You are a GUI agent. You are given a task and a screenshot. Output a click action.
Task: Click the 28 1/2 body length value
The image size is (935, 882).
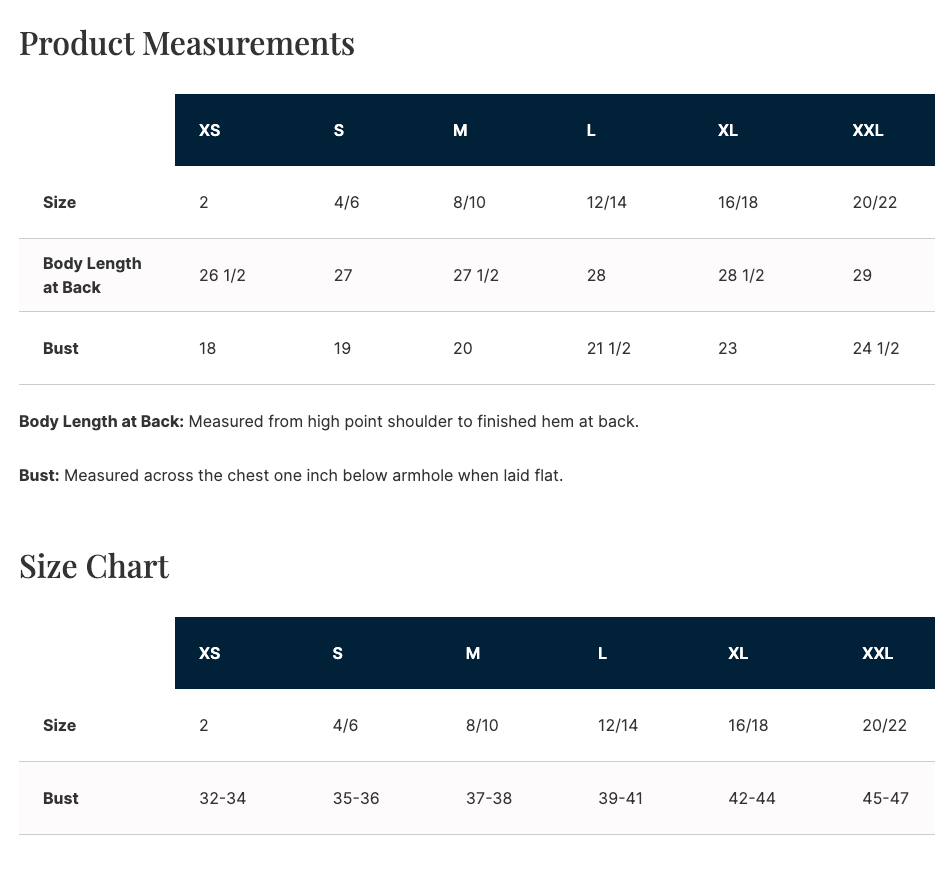(x=741, y=275)
